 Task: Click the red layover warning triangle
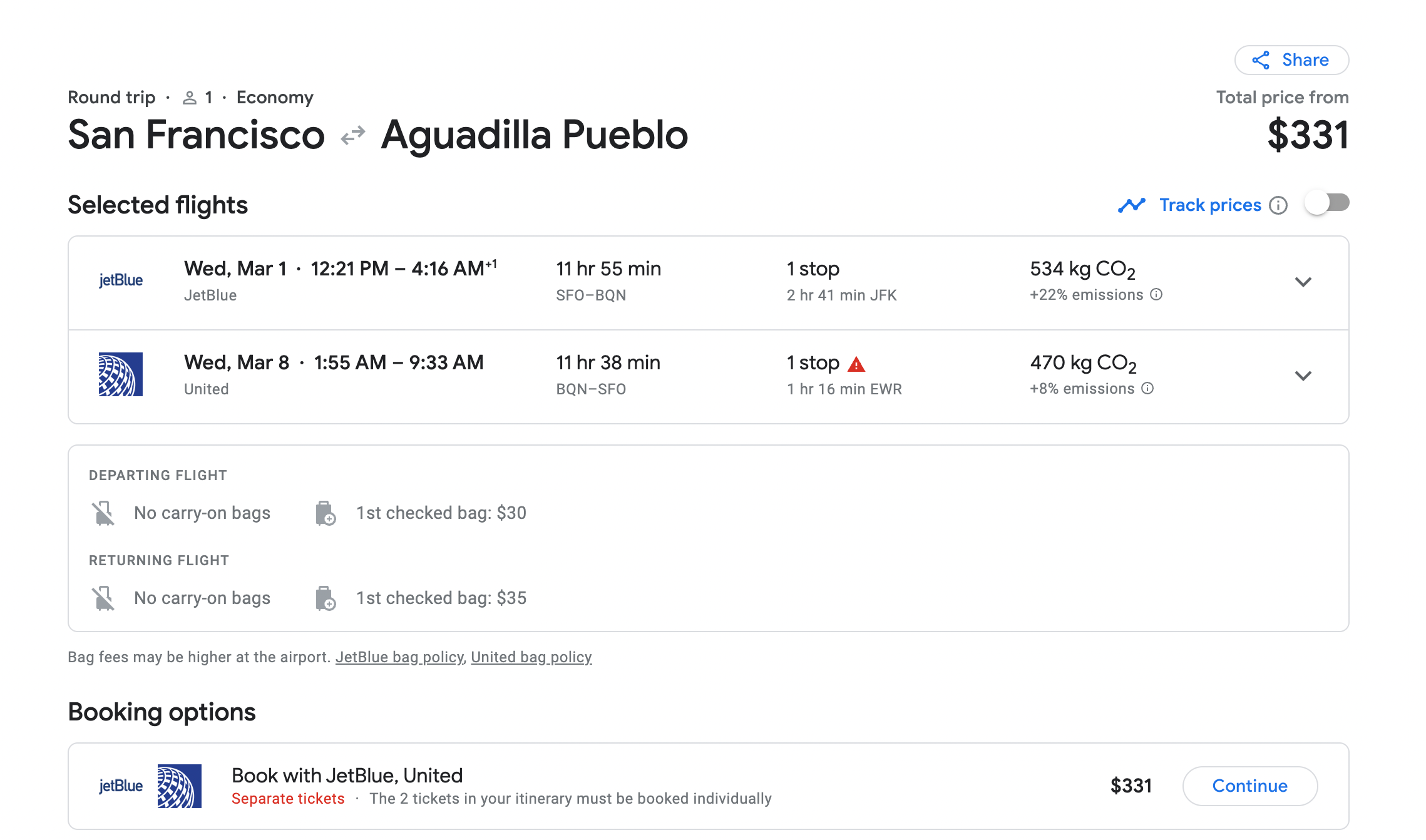[856, 364]
